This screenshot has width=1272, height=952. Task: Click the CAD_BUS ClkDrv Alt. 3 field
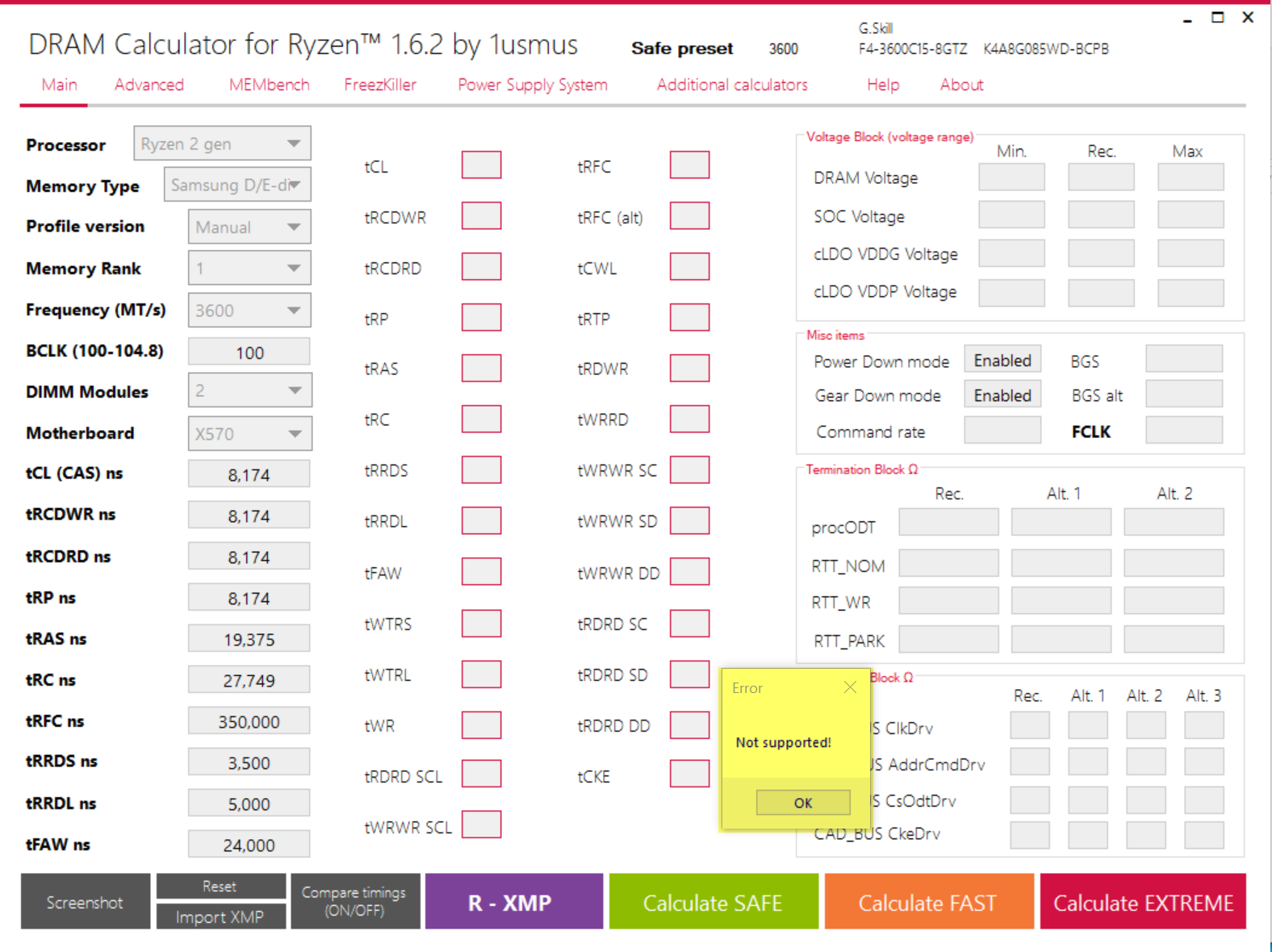click(x=1204, y=725)
